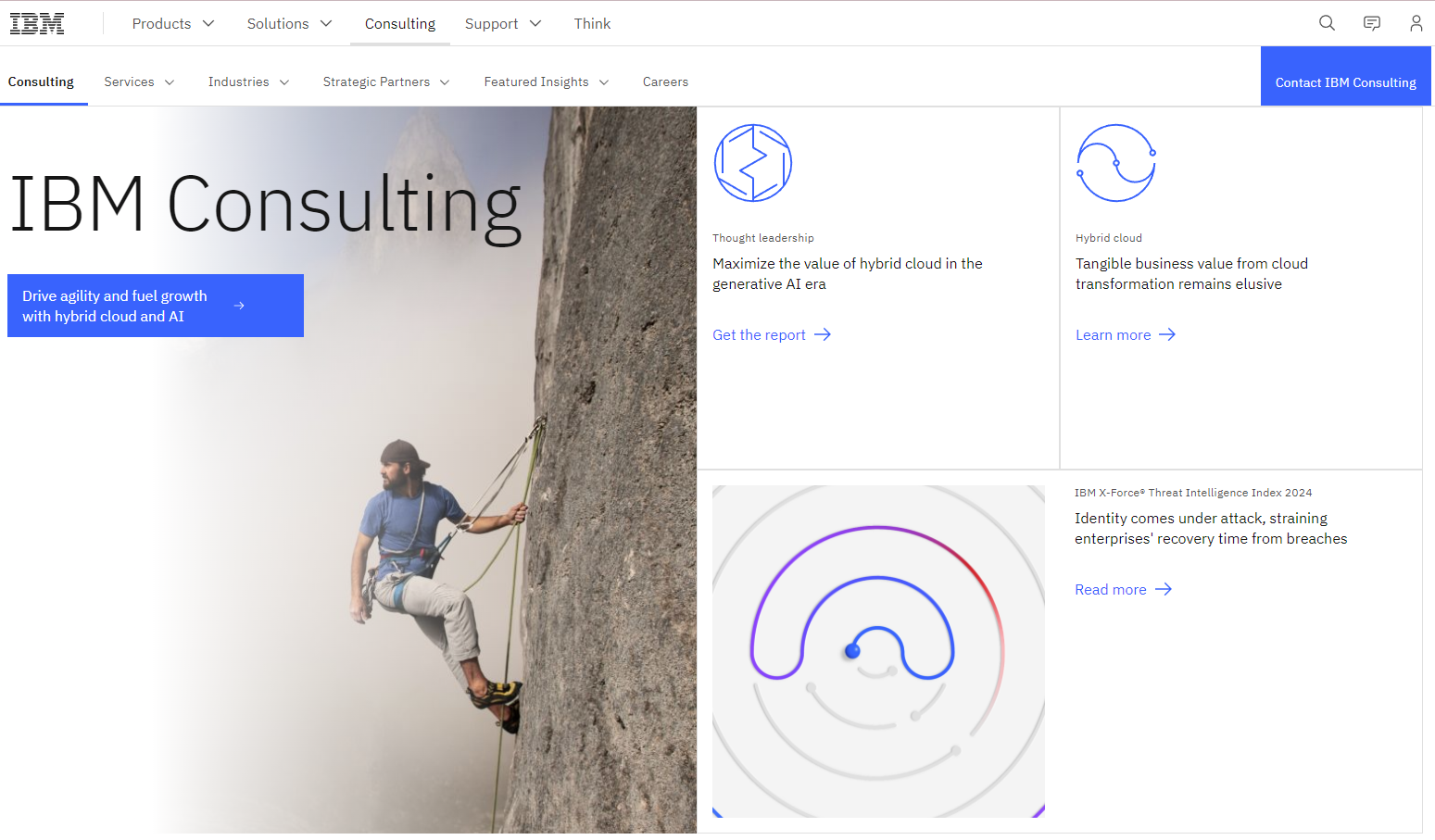The height and width of the screenshot is (840, 1435).
Task: Click Drive agility and fuel growth button
Action: (156, 306)
